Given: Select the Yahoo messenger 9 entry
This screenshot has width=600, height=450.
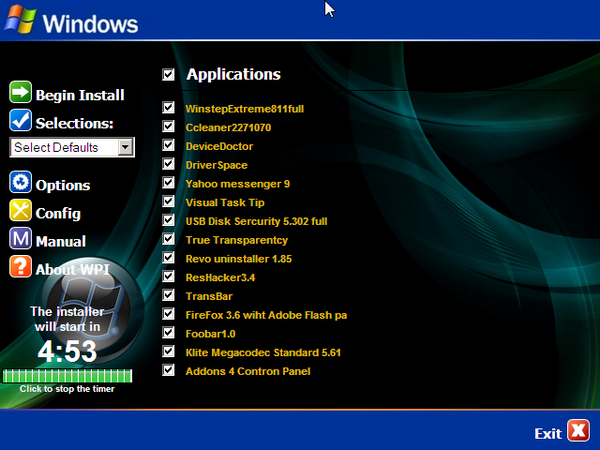Looking at the screenshot, I should click(x=238, y=184).
